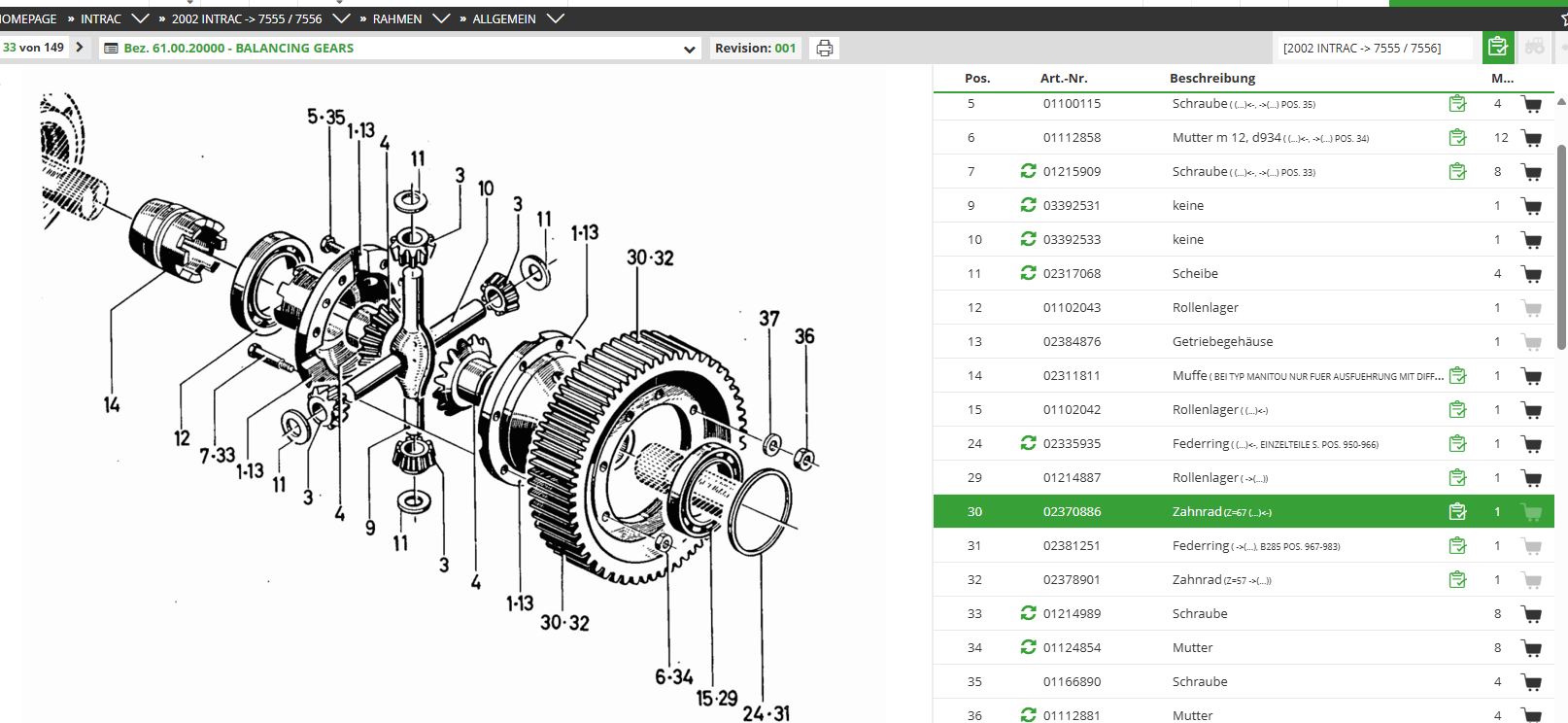
Task: Open note icon for Rollenlager 01102042
Action: click(x=1457, y=409)
